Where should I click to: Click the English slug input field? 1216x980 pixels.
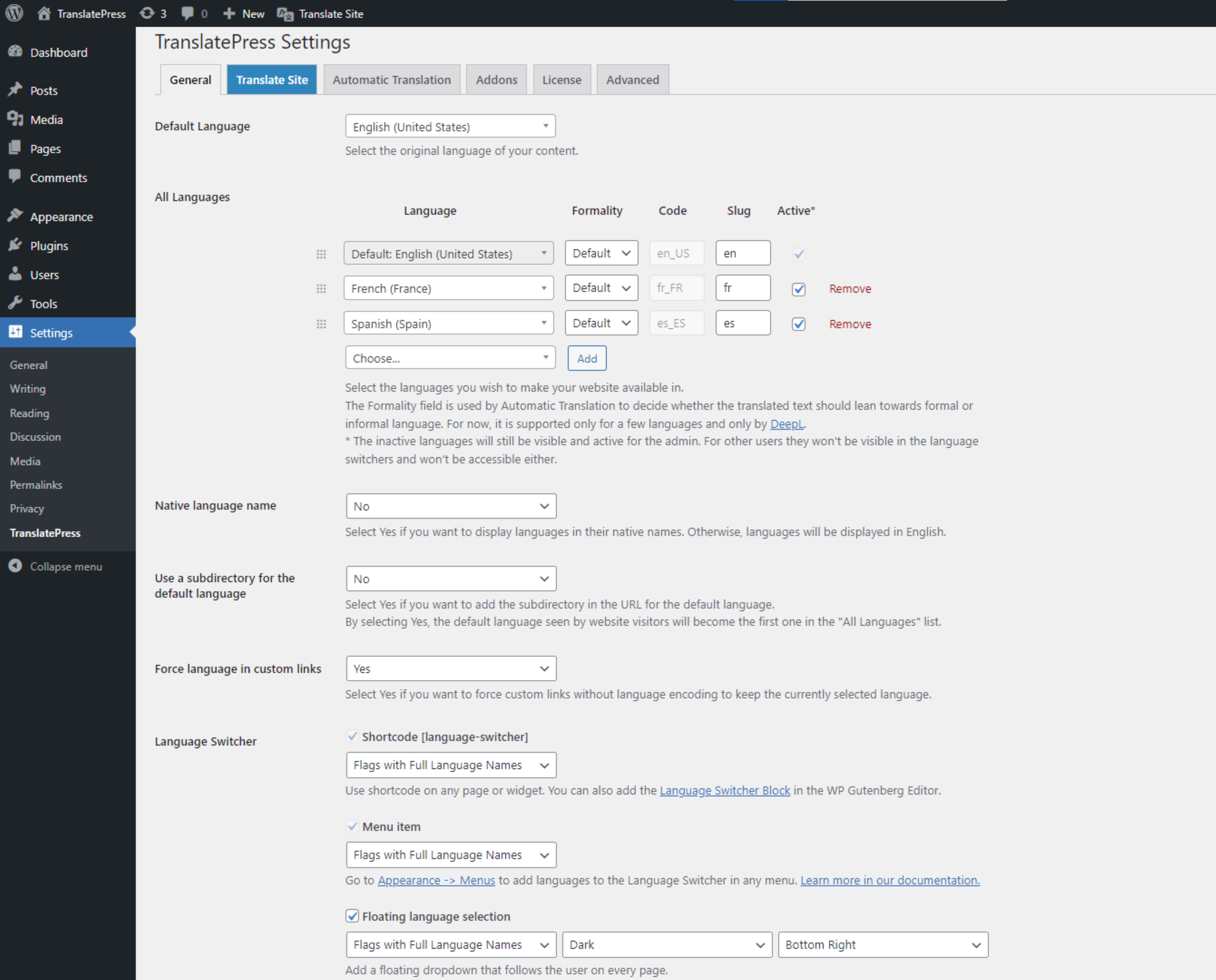click(743, 253)
